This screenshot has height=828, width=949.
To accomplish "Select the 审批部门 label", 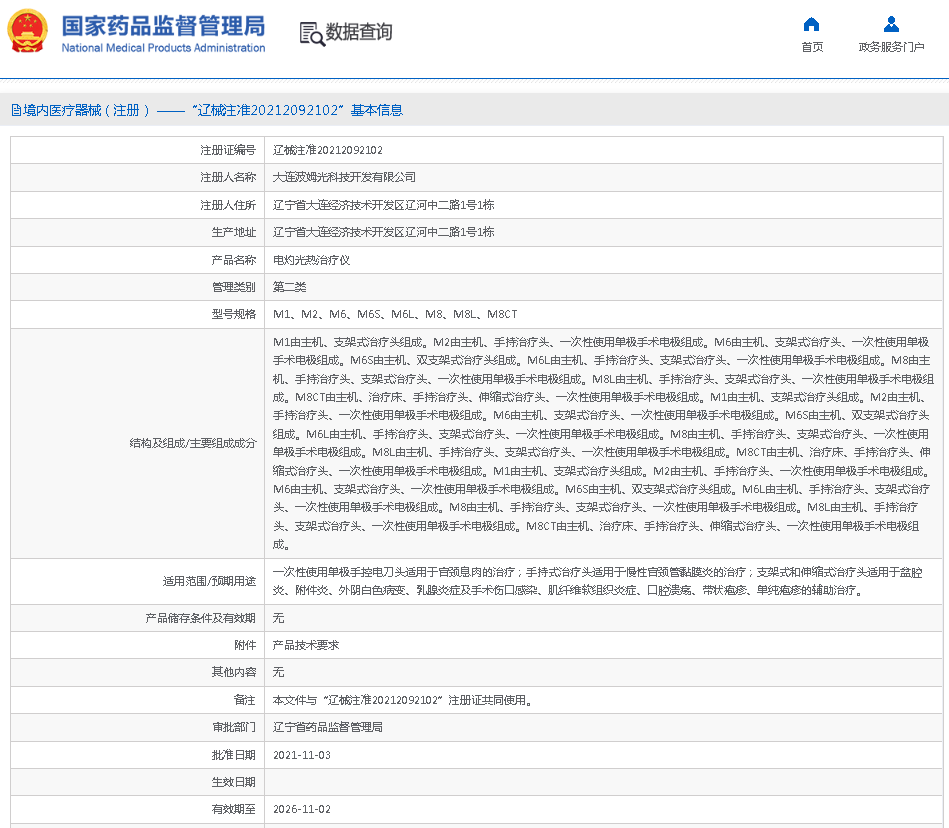I will [x=234, y=727].
